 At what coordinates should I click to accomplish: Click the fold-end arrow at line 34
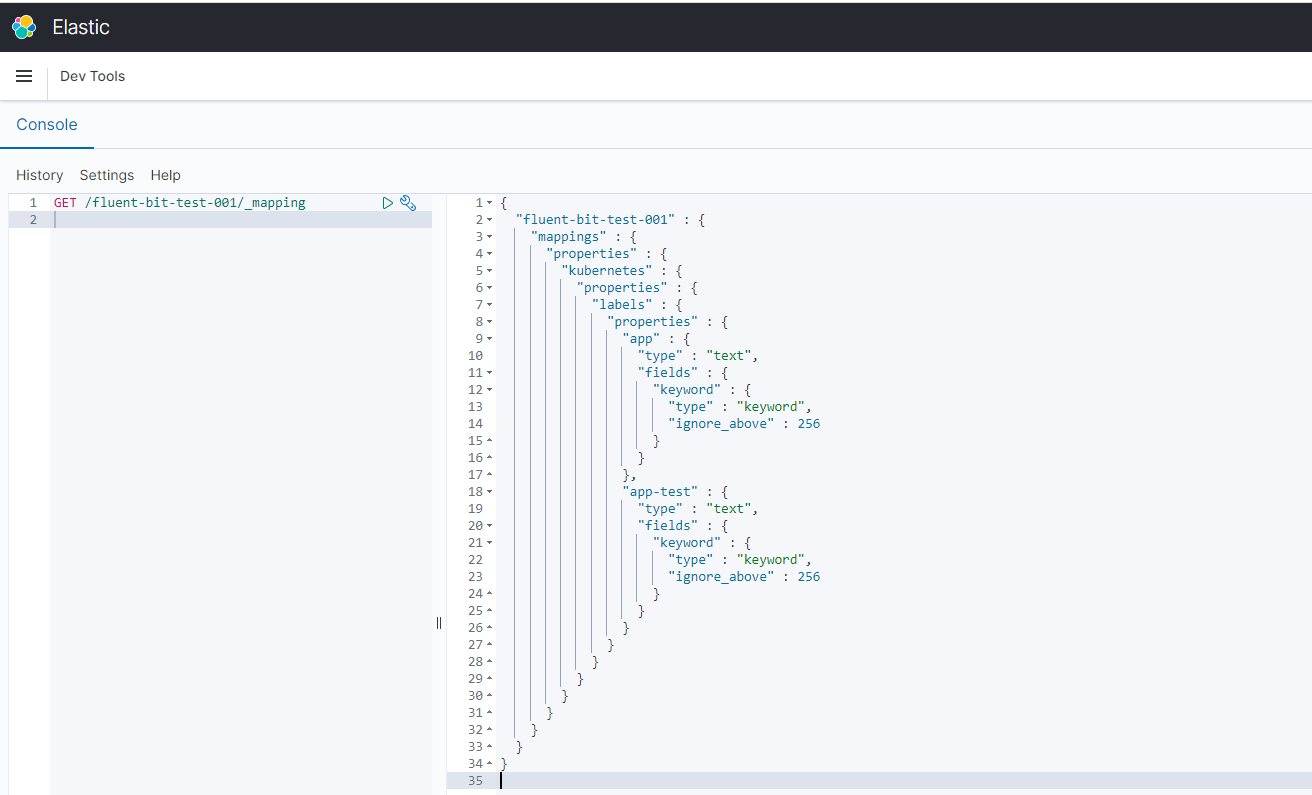coord(490,764)
